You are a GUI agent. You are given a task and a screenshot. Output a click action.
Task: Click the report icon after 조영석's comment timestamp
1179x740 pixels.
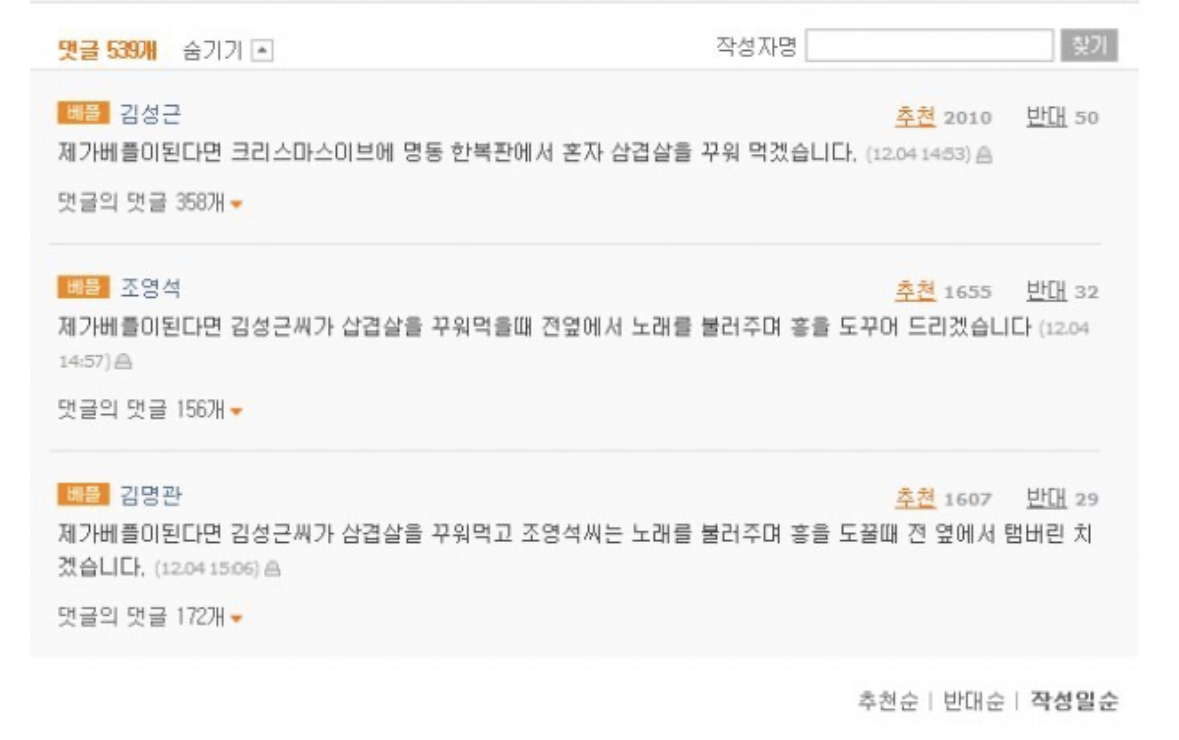click(x=123, y=362)
